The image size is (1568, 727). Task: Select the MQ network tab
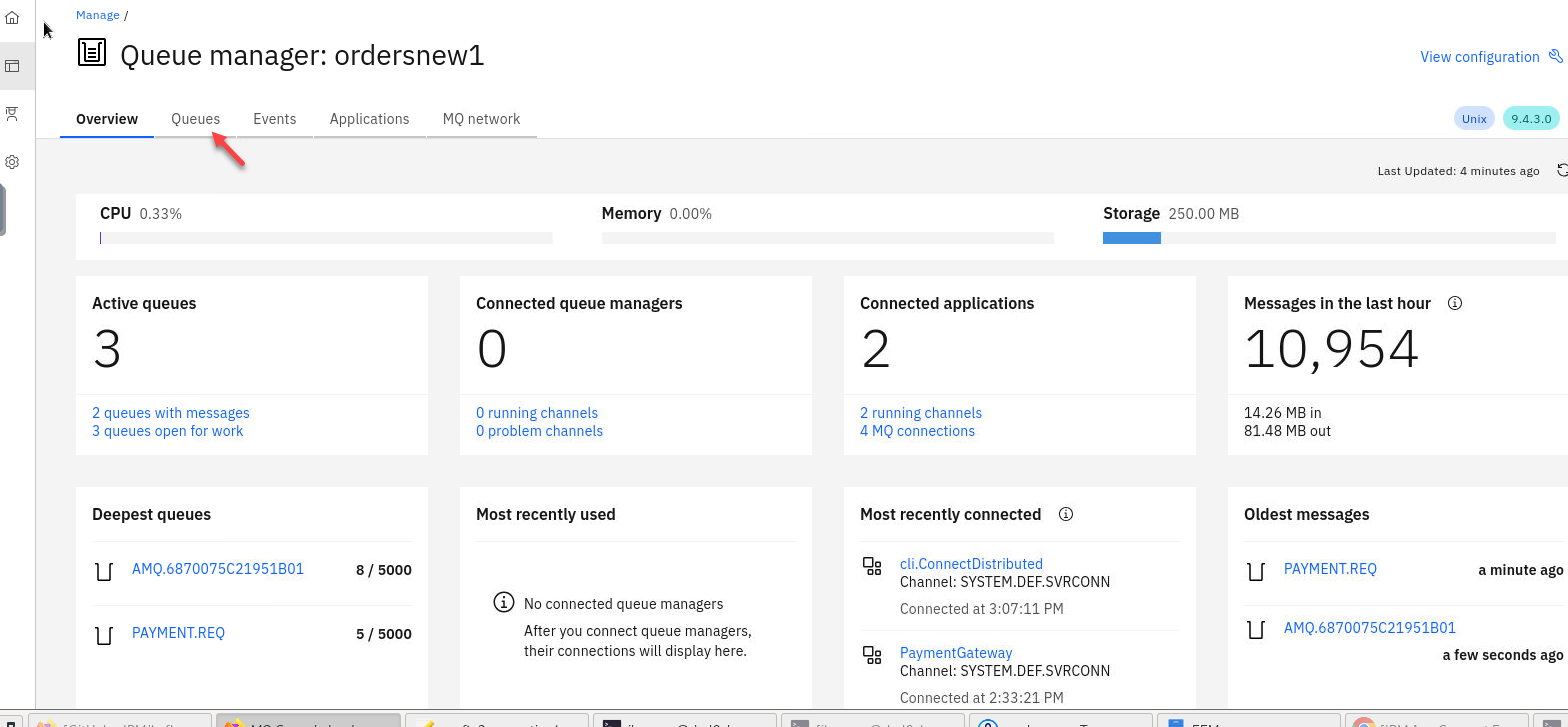pos(481,119)
